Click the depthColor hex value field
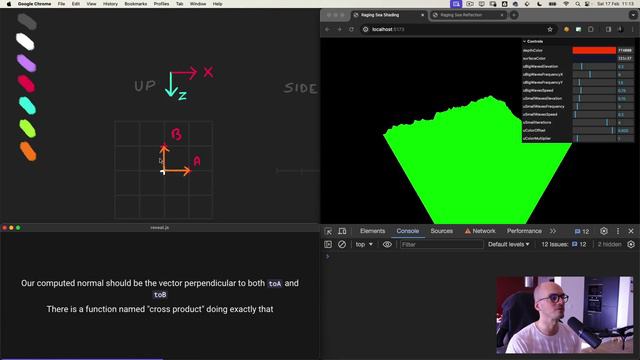This screenshot has width=640, height=360. (x=625, y=50)
